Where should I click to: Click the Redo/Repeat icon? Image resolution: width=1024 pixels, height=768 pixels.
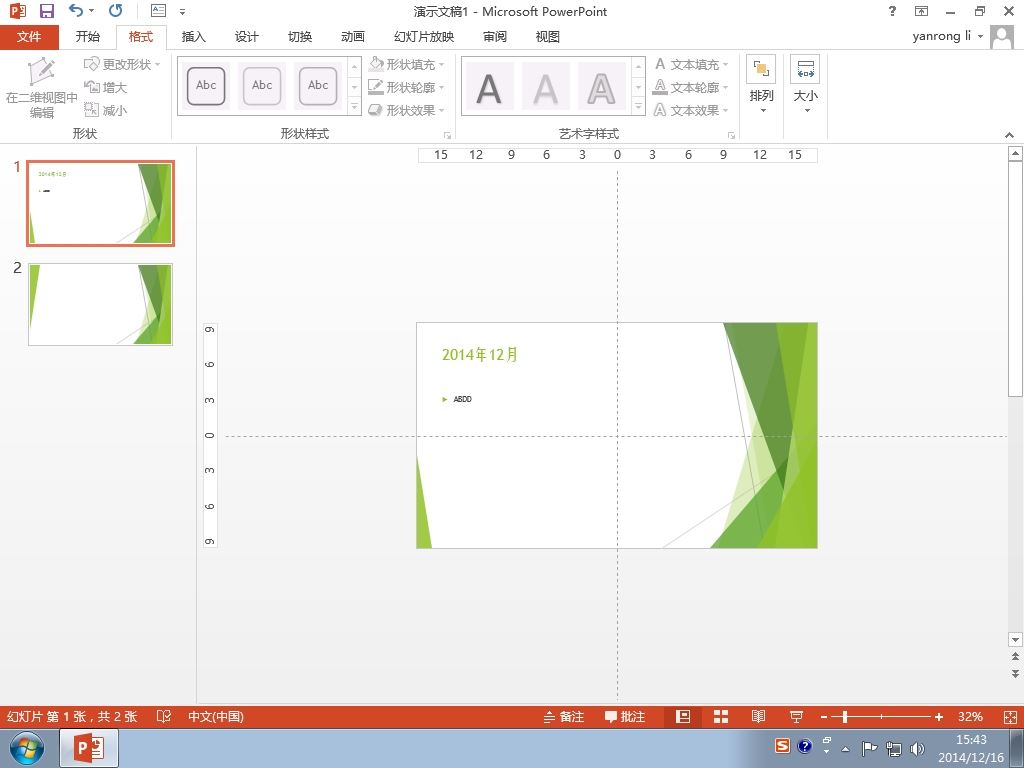(x=116, y=10)
